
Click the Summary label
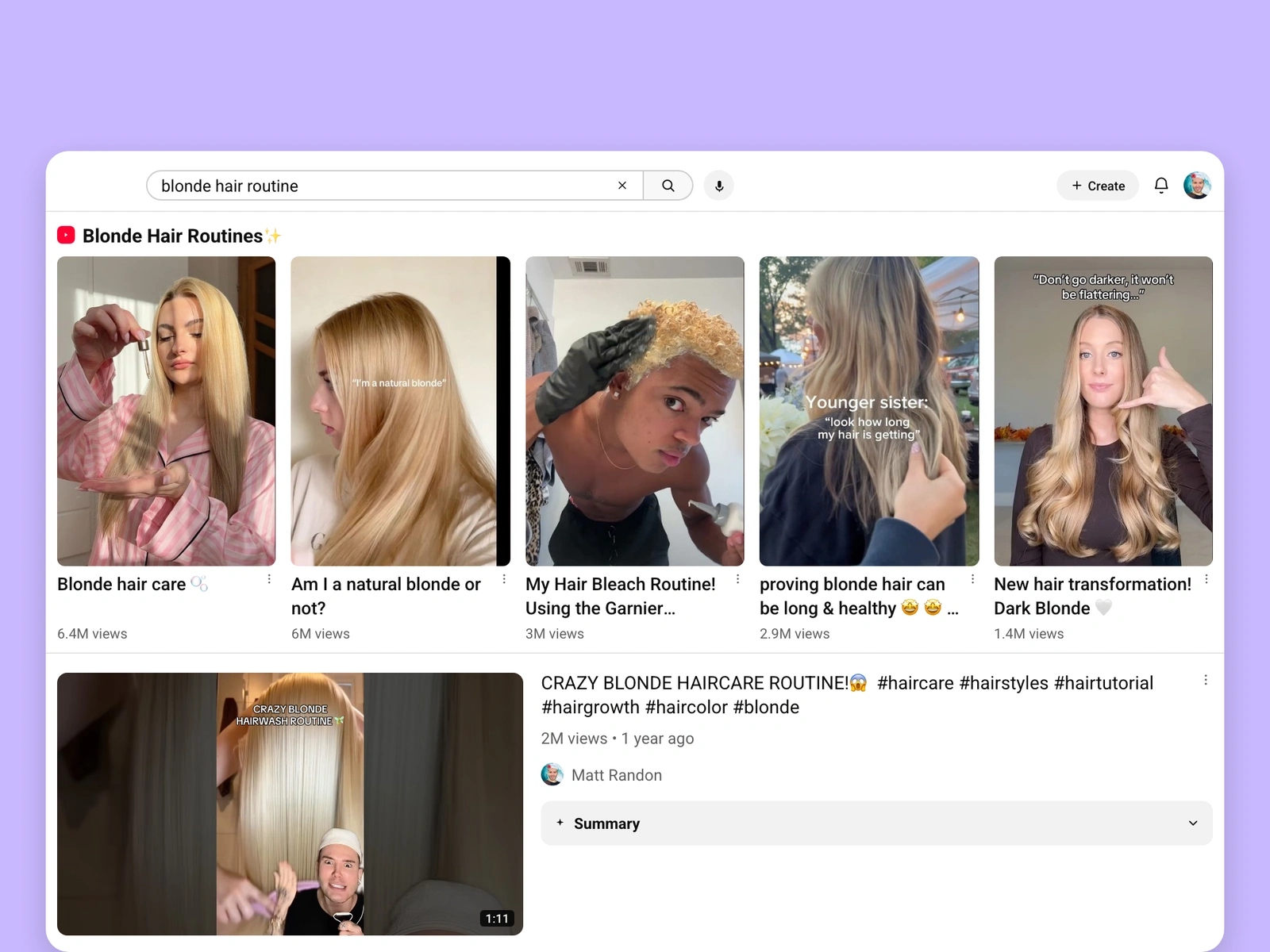point(606,823)
